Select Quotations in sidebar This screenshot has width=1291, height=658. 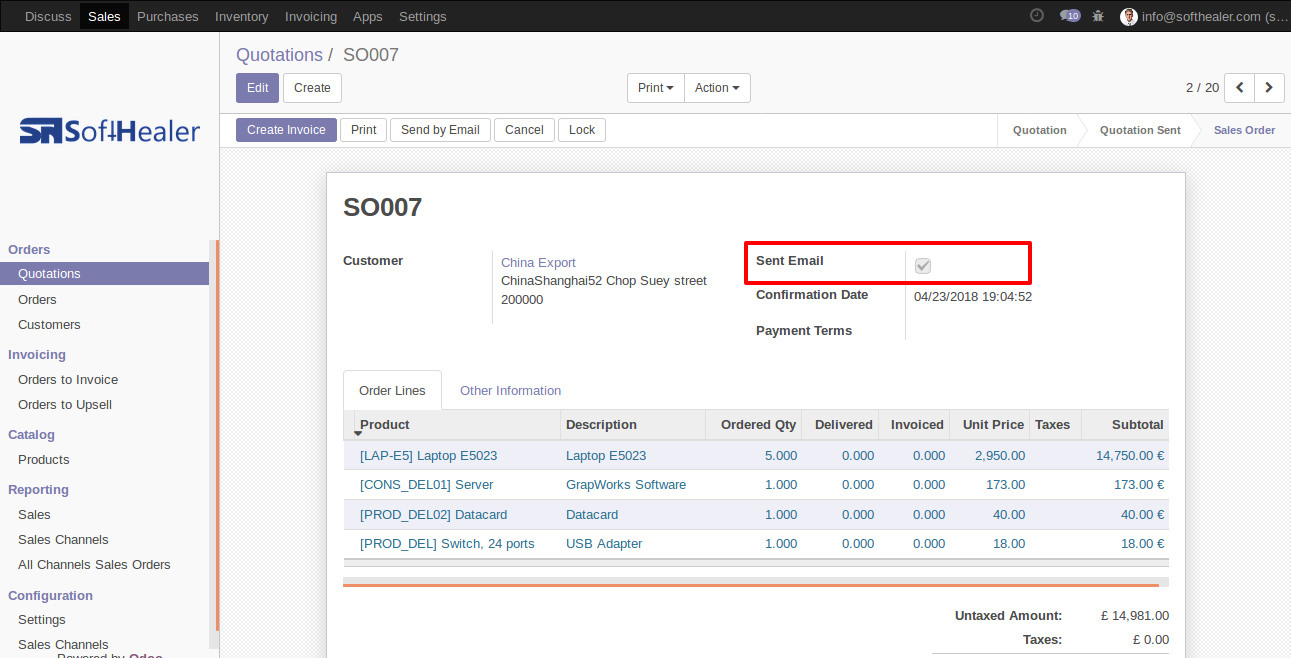(x=104, y=274)
